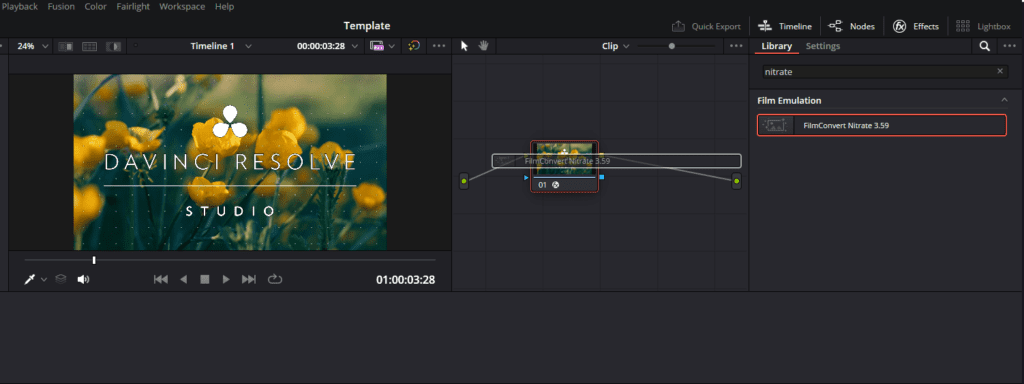Viewport: 1024px width, 384px height.
Task: Click node 01 RGB input triangle
Action: 526,177
